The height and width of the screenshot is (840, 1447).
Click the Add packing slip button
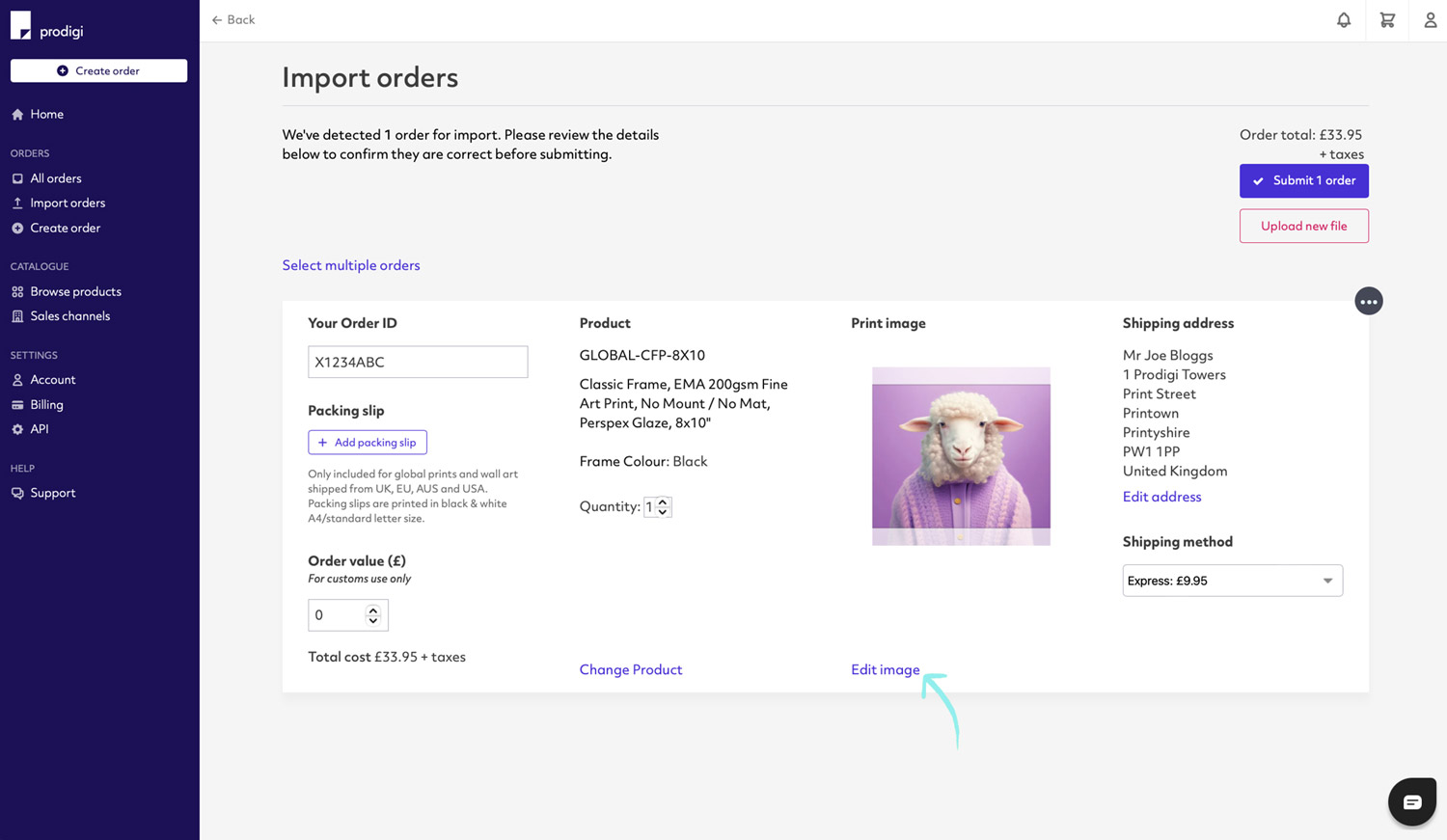point(368,443)
